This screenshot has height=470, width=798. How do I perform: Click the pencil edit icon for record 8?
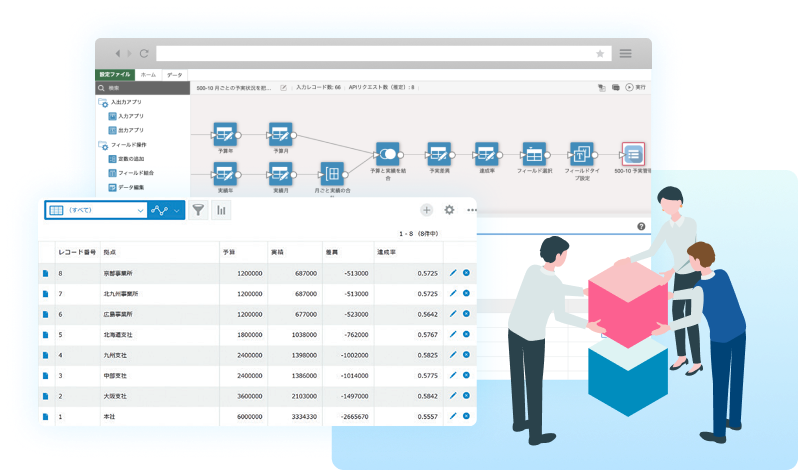[453, 273]
